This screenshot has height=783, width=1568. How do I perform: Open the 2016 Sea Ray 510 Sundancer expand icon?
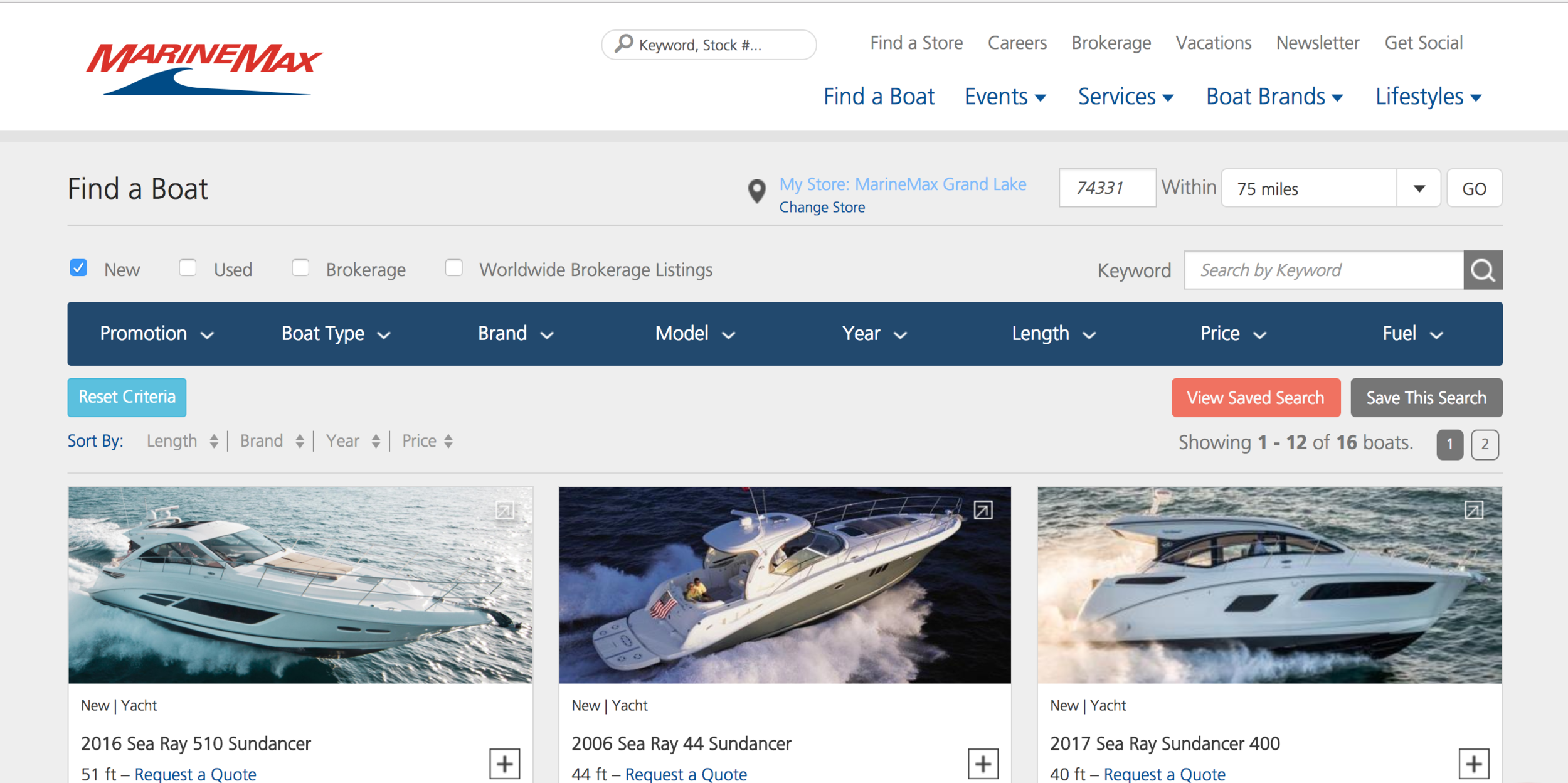505,511
